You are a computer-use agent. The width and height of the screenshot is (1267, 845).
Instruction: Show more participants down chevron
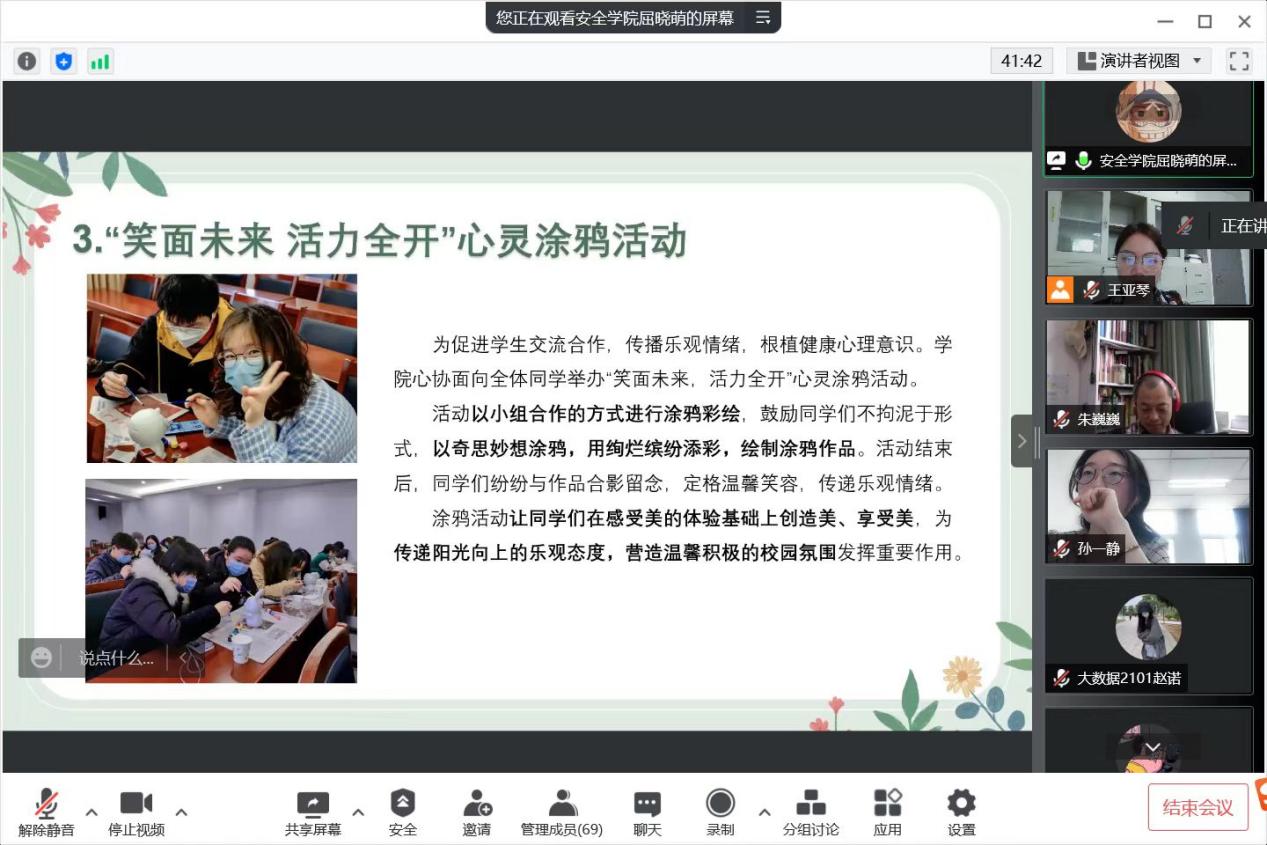[x=1153, y=747]
